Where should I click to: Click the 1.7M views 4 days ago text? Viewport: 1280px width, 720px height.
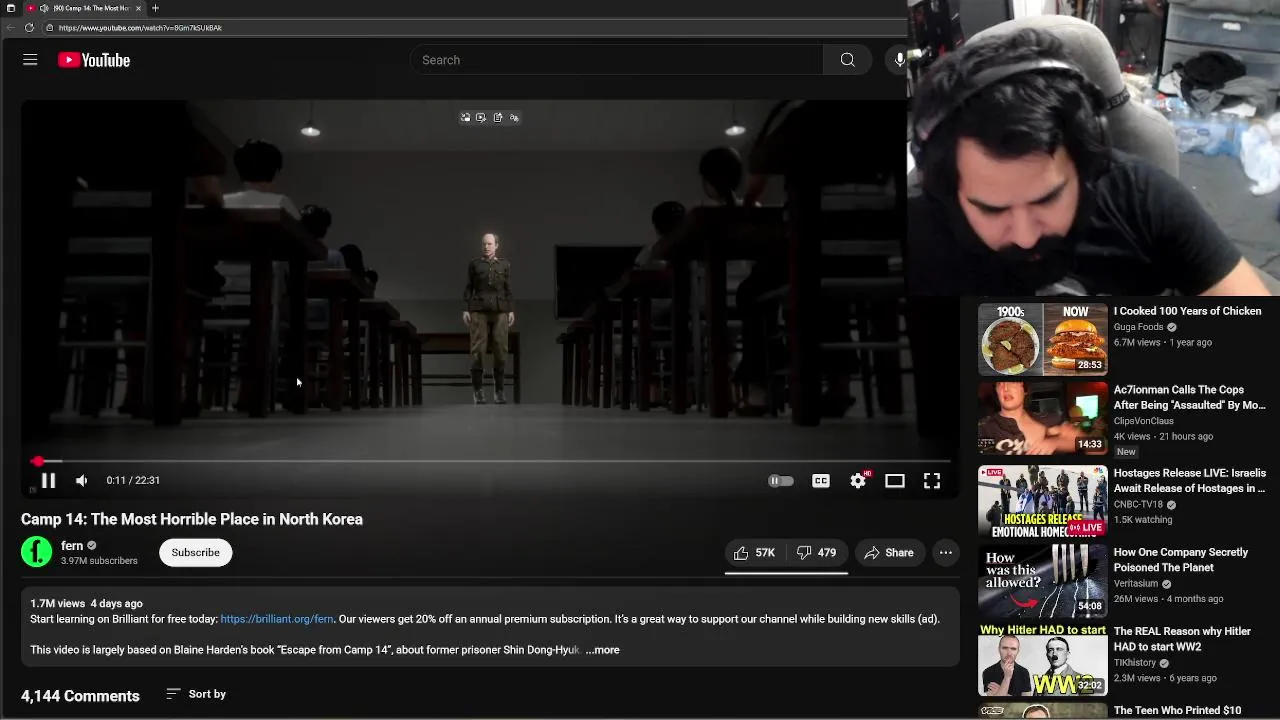tap(86, 604)
